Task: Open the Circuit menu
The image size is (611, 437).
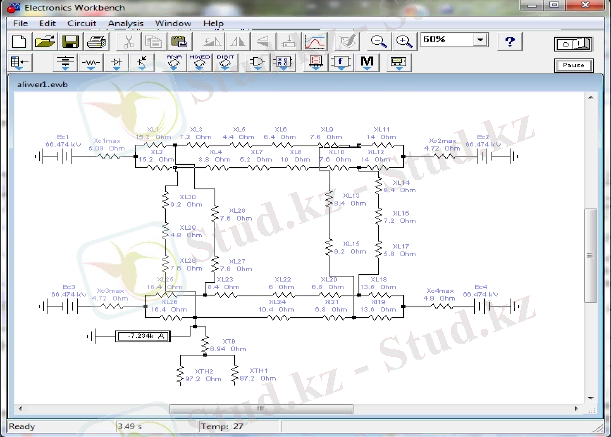Action: click(82, 22)
